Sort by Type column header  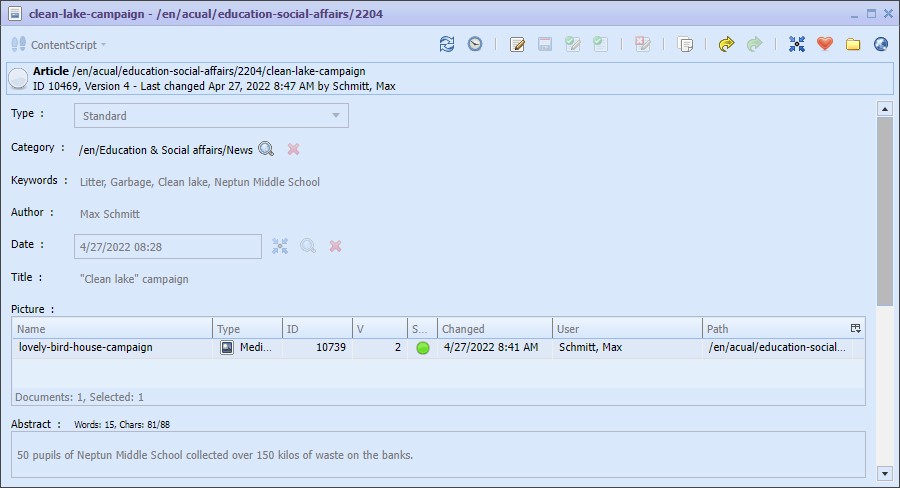(247, 329)
